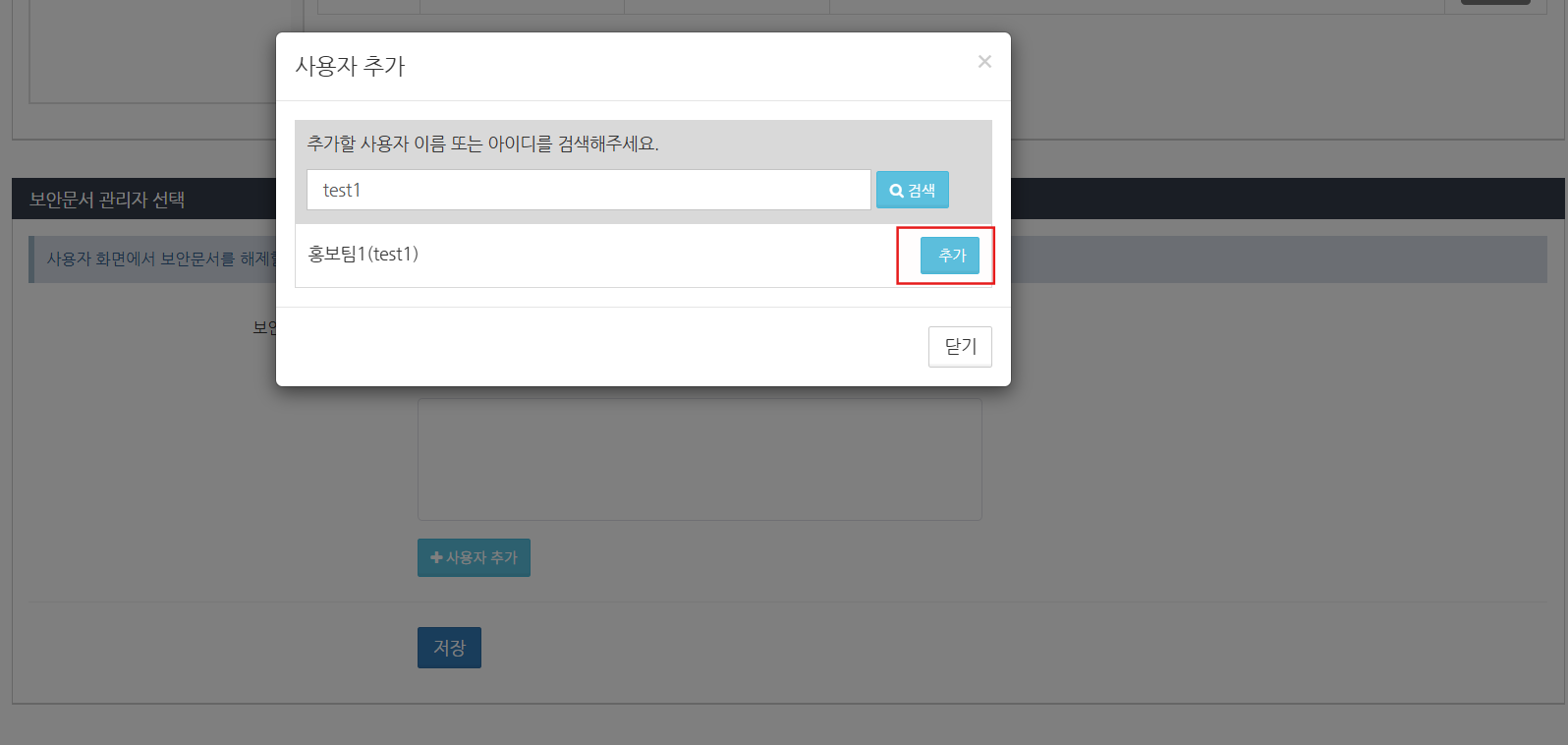
Task: Click the 추가할 사용자 이름 instruction text
Action: 482,143
